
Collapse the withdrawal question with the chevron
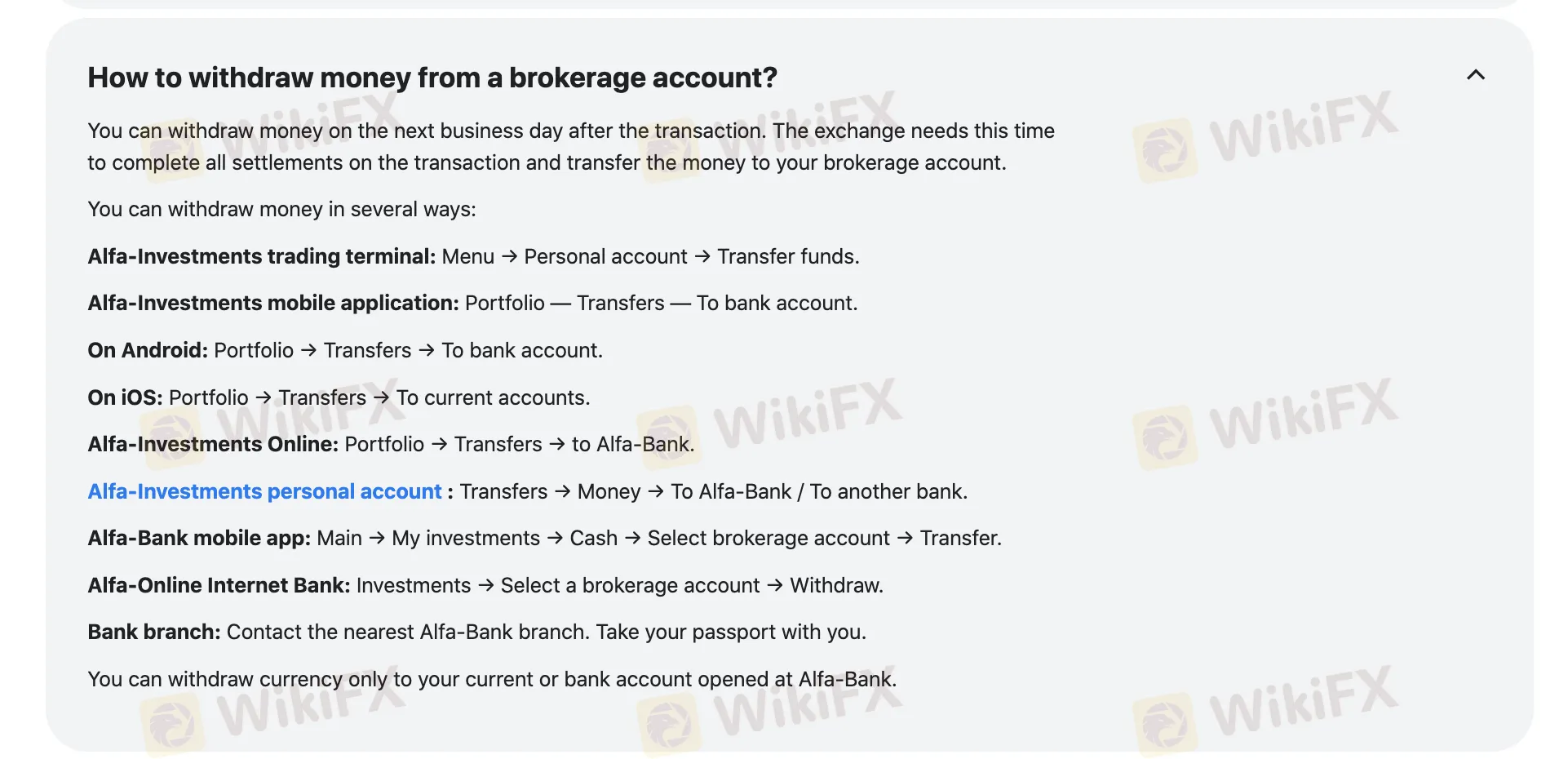(x=1477, y=75)
